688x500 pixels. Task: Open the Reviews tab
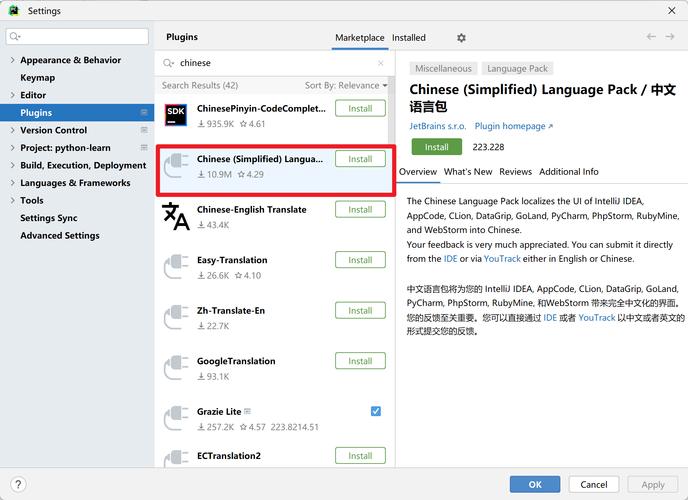515,172
